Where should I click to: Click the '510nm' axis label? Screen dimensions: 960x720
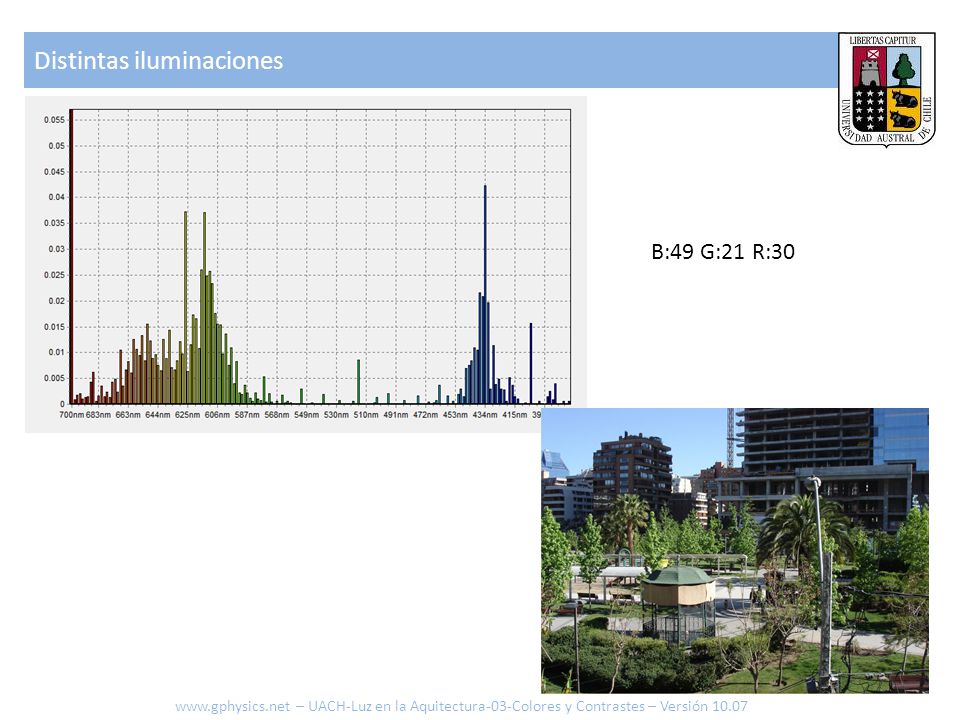coord(366,415)
